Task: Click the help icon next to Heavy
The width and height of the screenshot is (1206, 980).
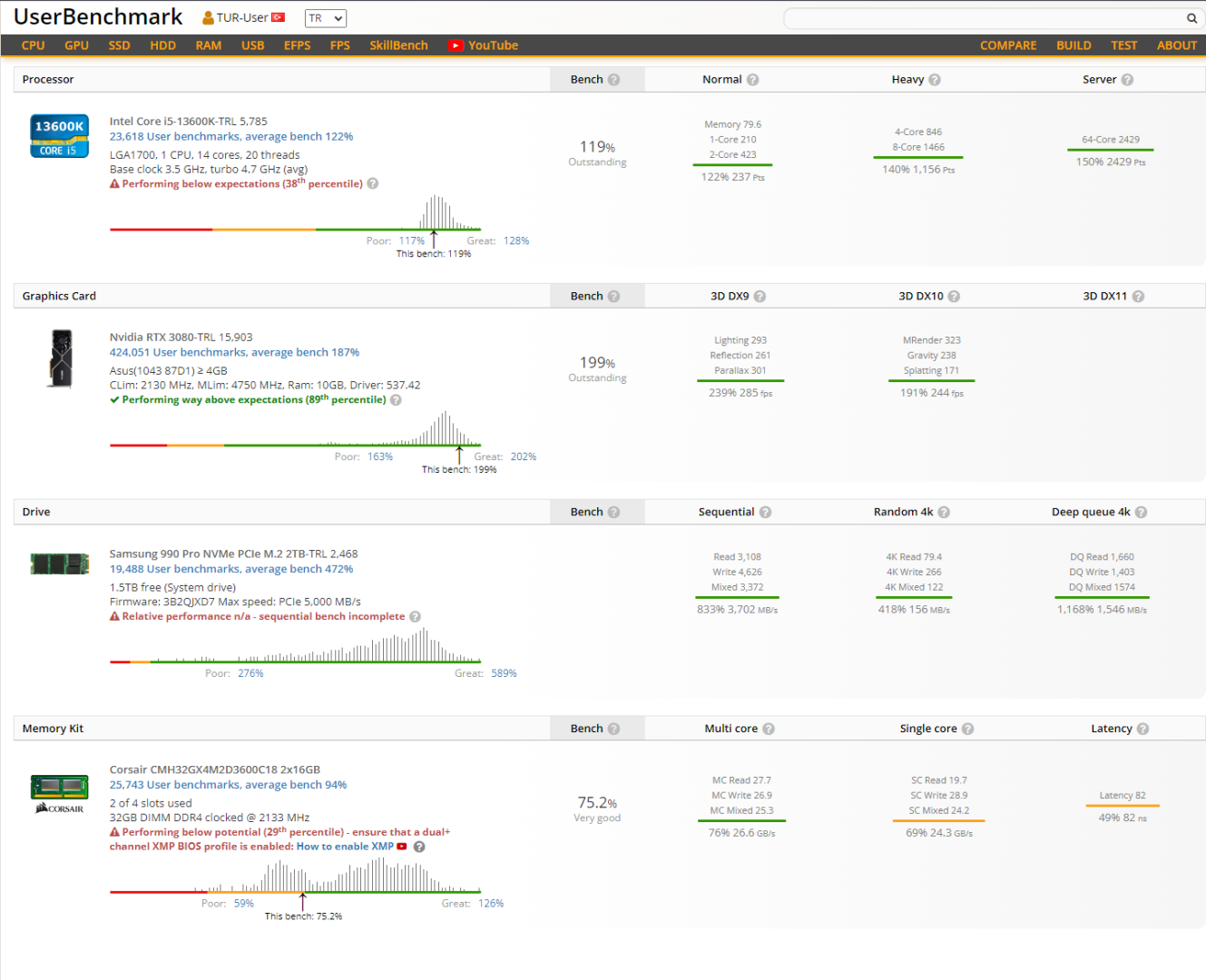Action: [x=935, y=80]
